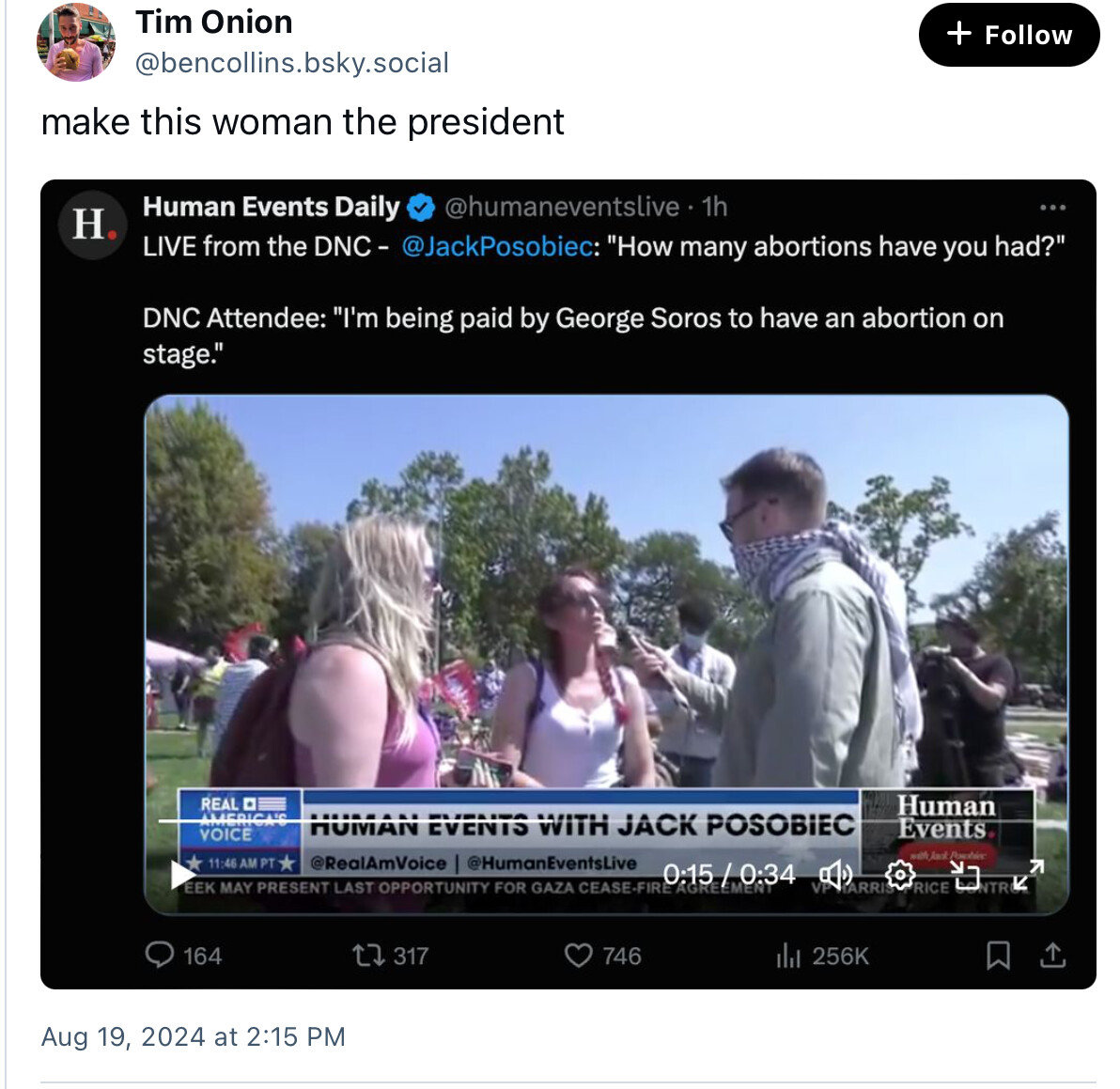The image size is (1120, 1089).
Task: Expand video to fullscreen
Action: pos(1029,875)
